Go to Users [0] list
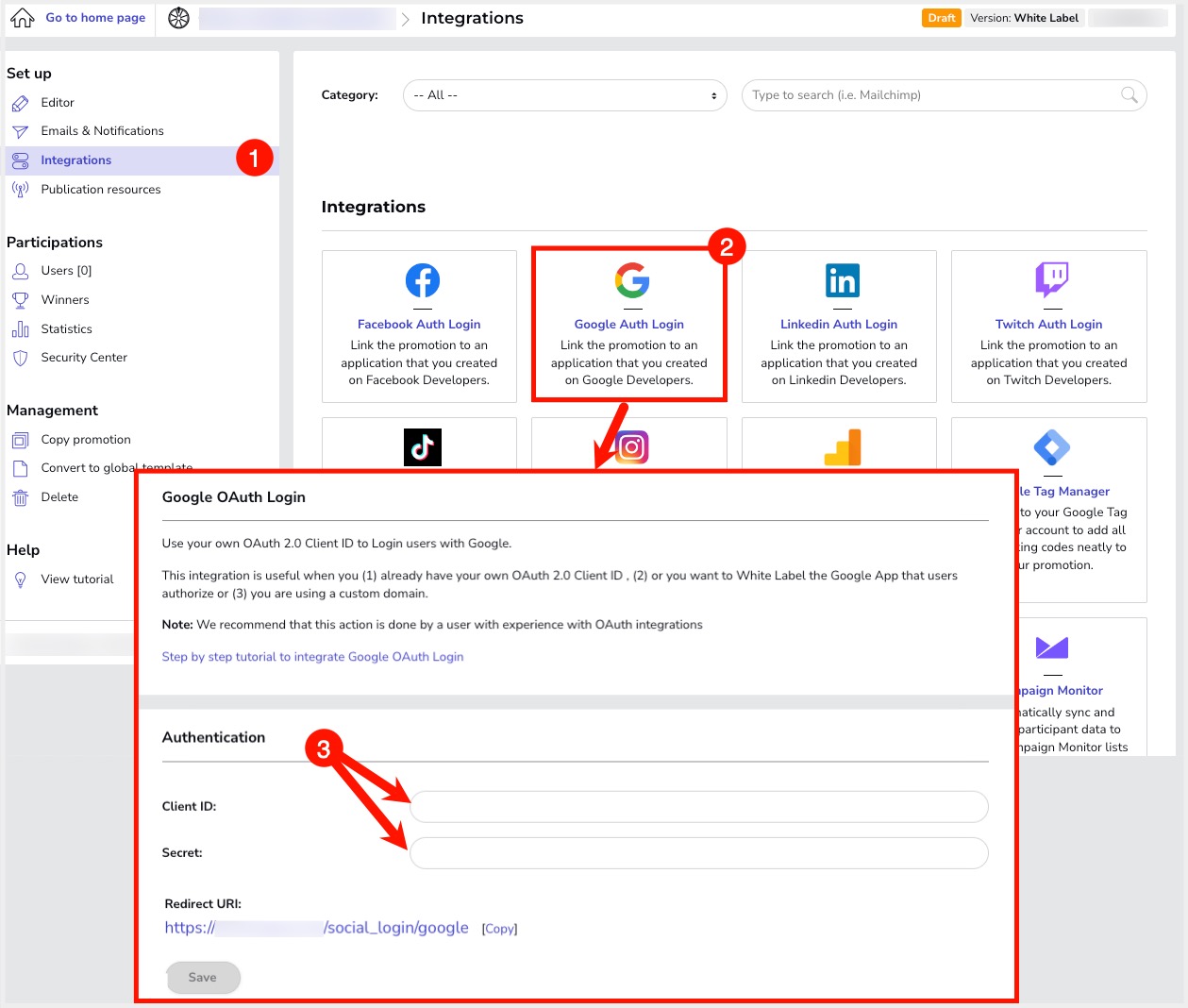The image size is (1188, 1008). click(x=66, y=271)
